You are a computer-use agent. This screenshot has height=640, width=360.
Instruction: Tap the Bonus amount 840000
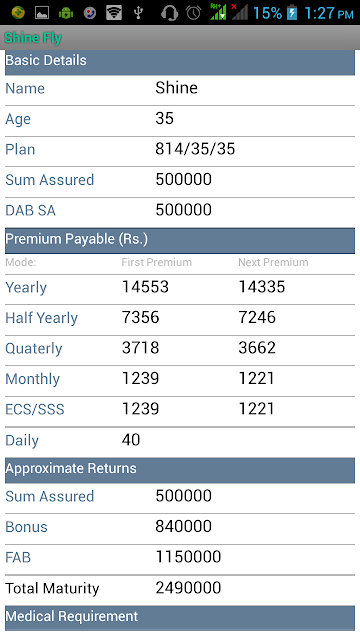(184, 527)
